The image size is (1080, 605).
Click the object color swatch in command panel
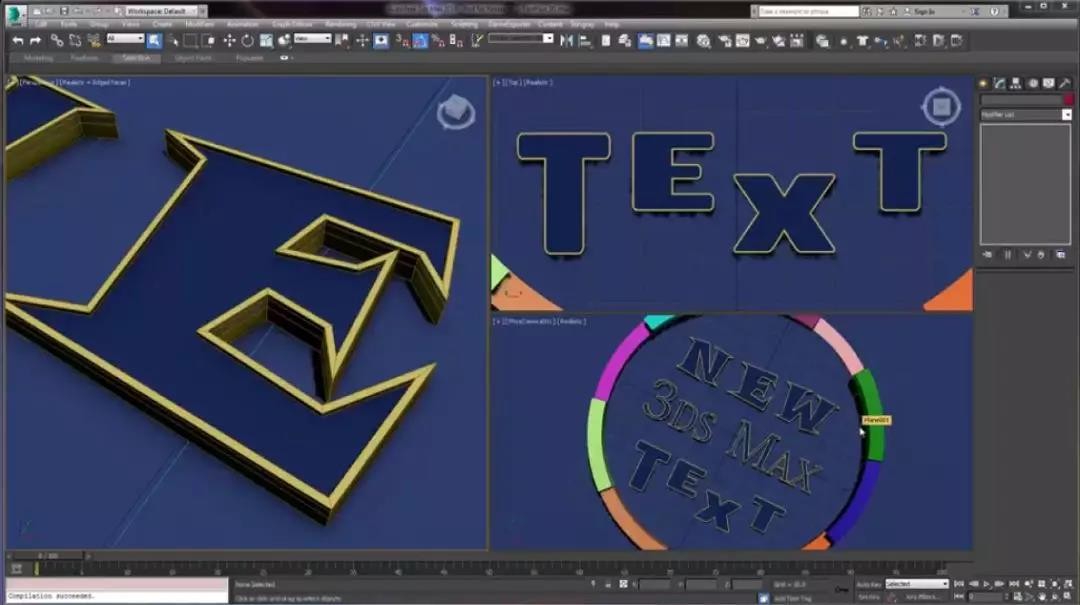pyautogui.click(x=1068, y=100)
